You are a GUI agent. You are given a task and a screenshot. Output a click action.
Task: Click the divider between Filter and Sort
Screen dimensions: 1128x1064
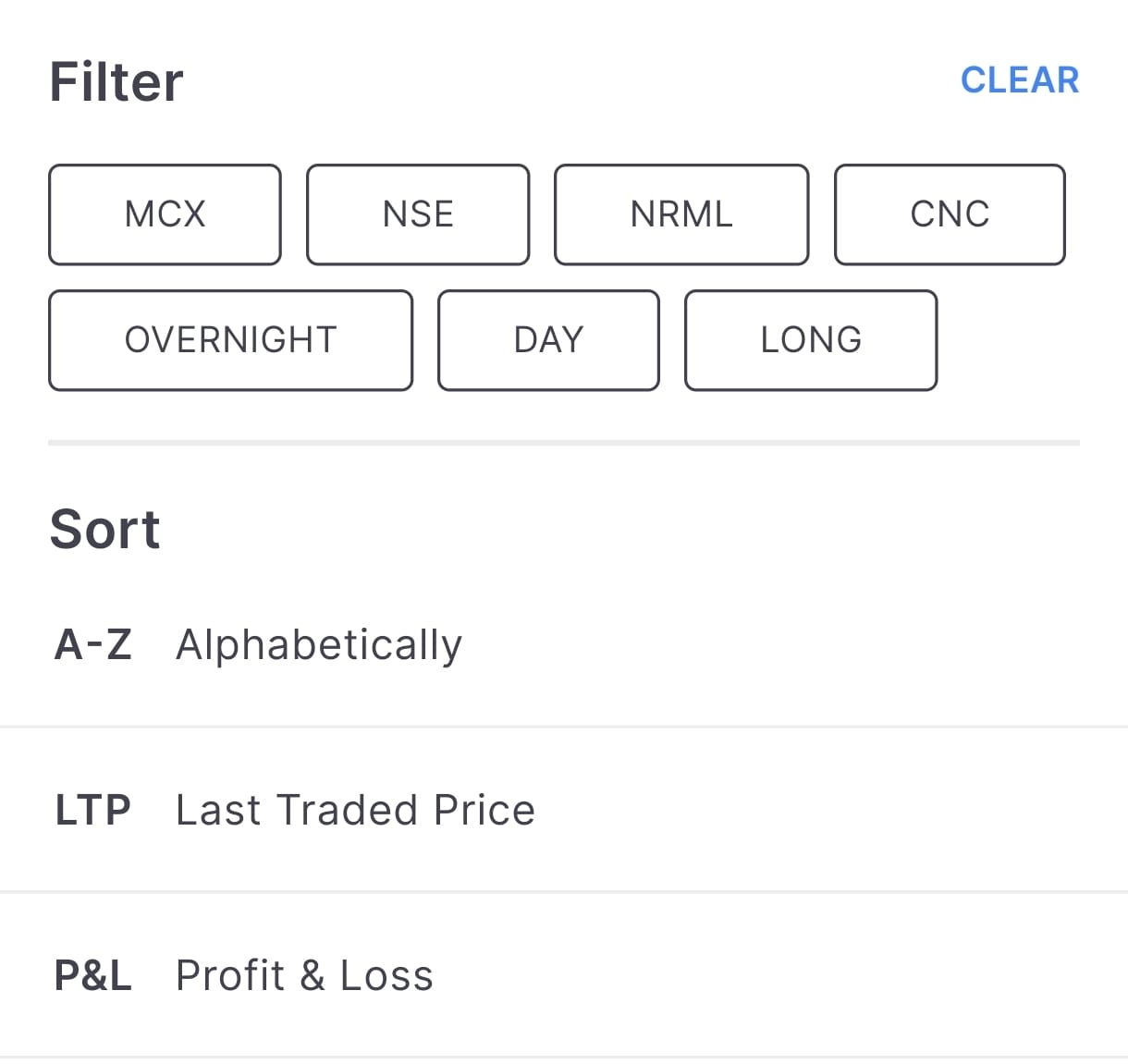(x=564, y=443)
